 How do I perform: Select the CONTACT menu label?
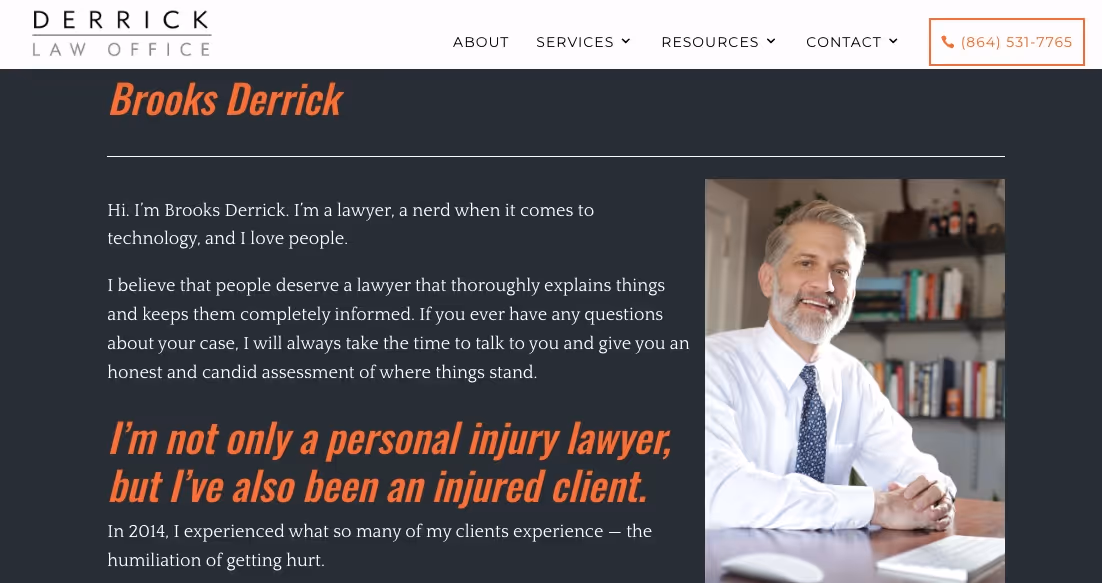(843, 42)
